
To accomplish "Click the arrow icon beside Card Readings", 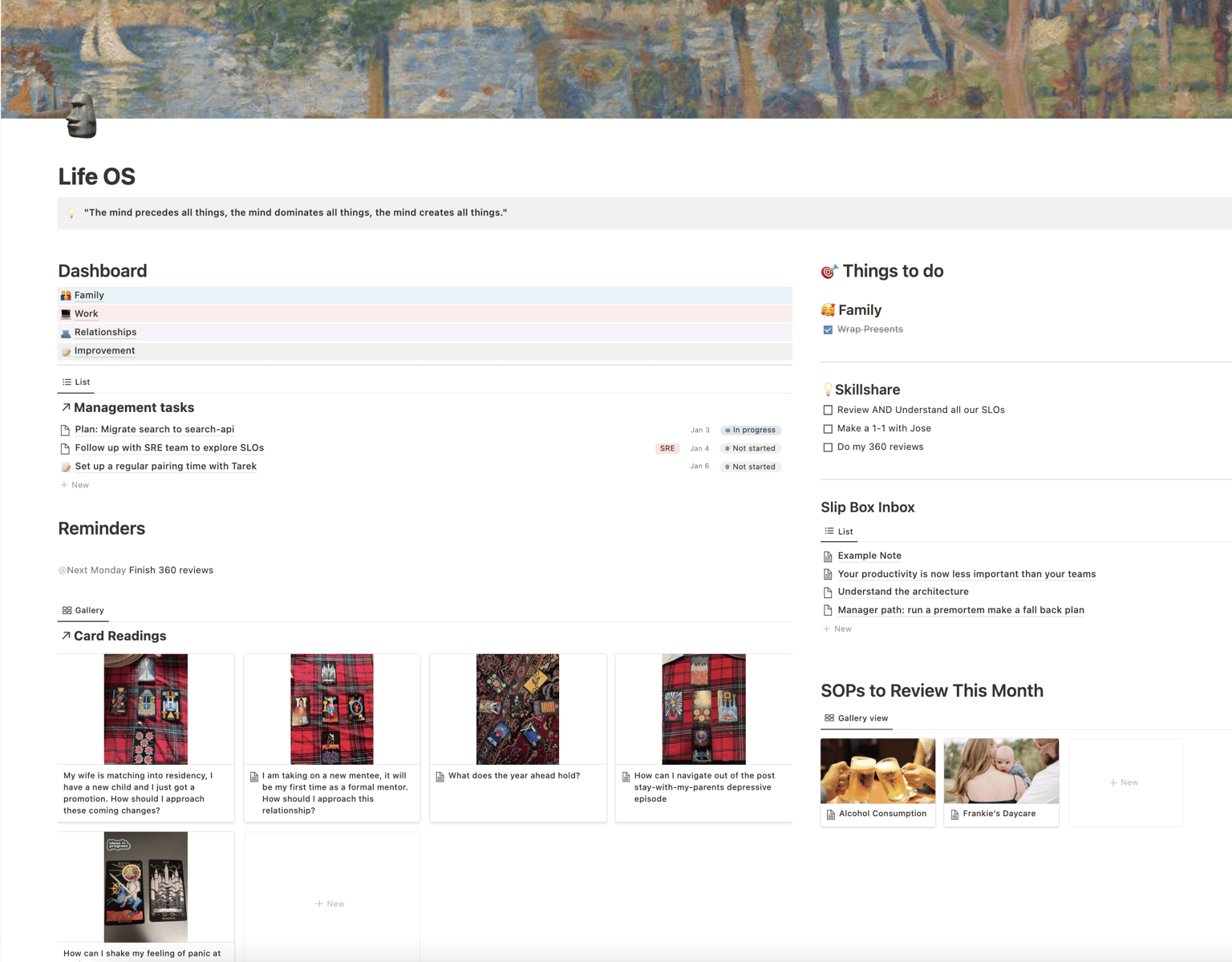I will pyautogui.click(x=66, y=636).
